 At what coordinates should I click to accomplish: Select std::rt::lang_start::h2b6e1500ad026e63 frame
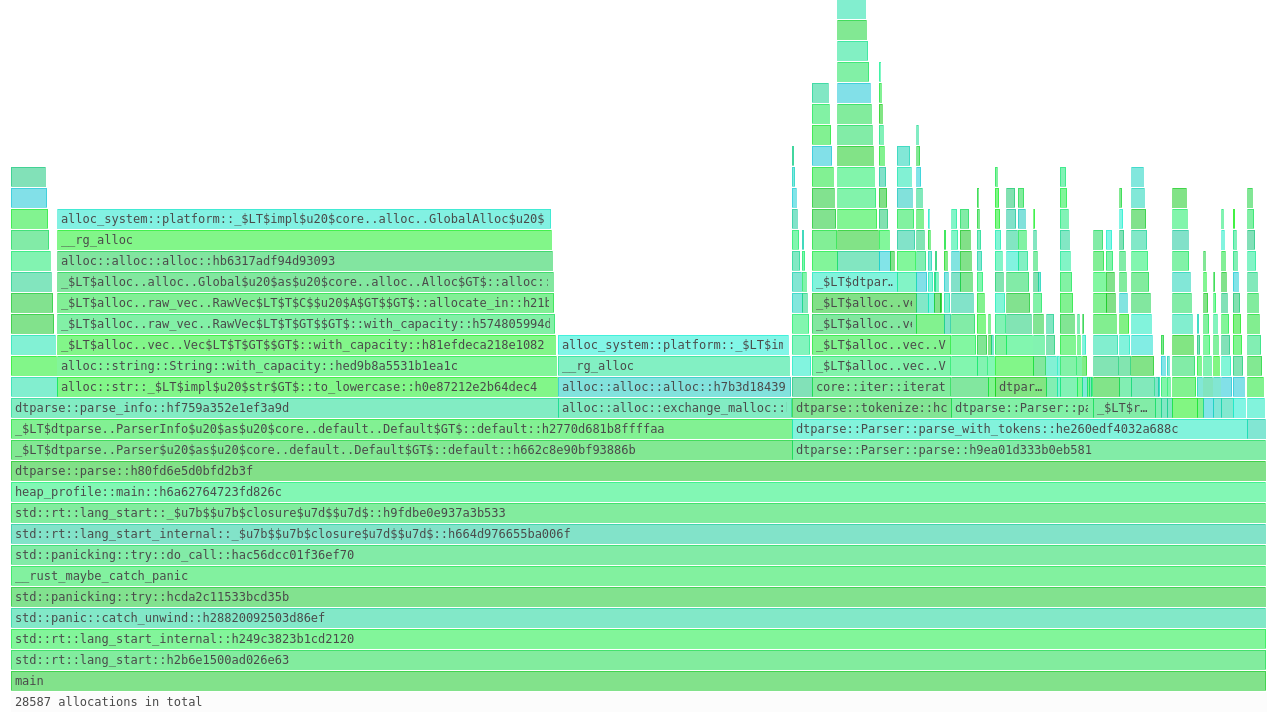(x=638, y=660)
